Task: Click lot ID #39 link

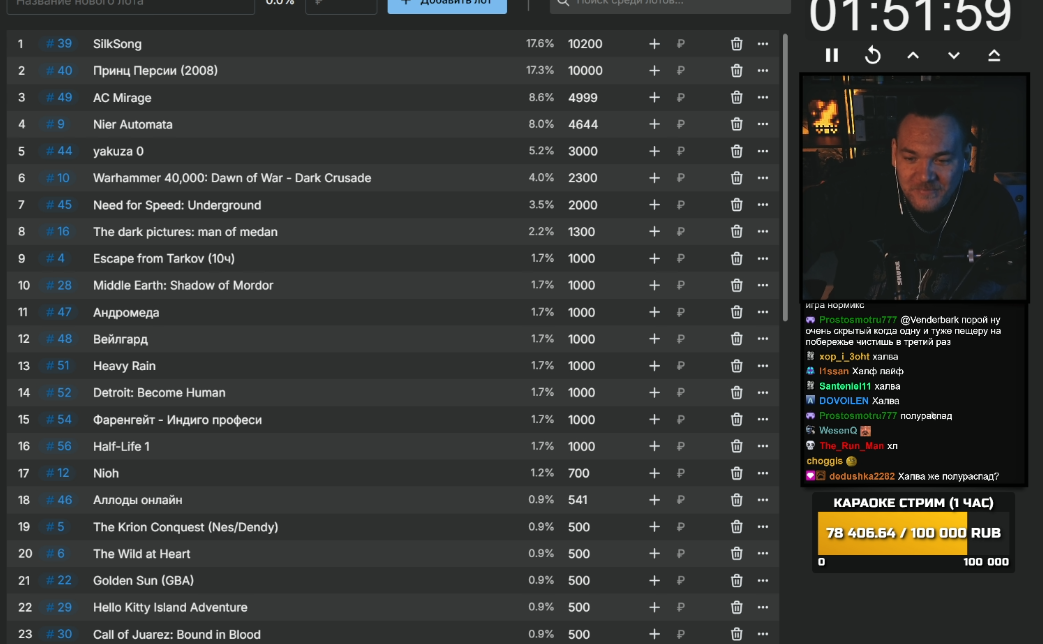Action: 59,44
